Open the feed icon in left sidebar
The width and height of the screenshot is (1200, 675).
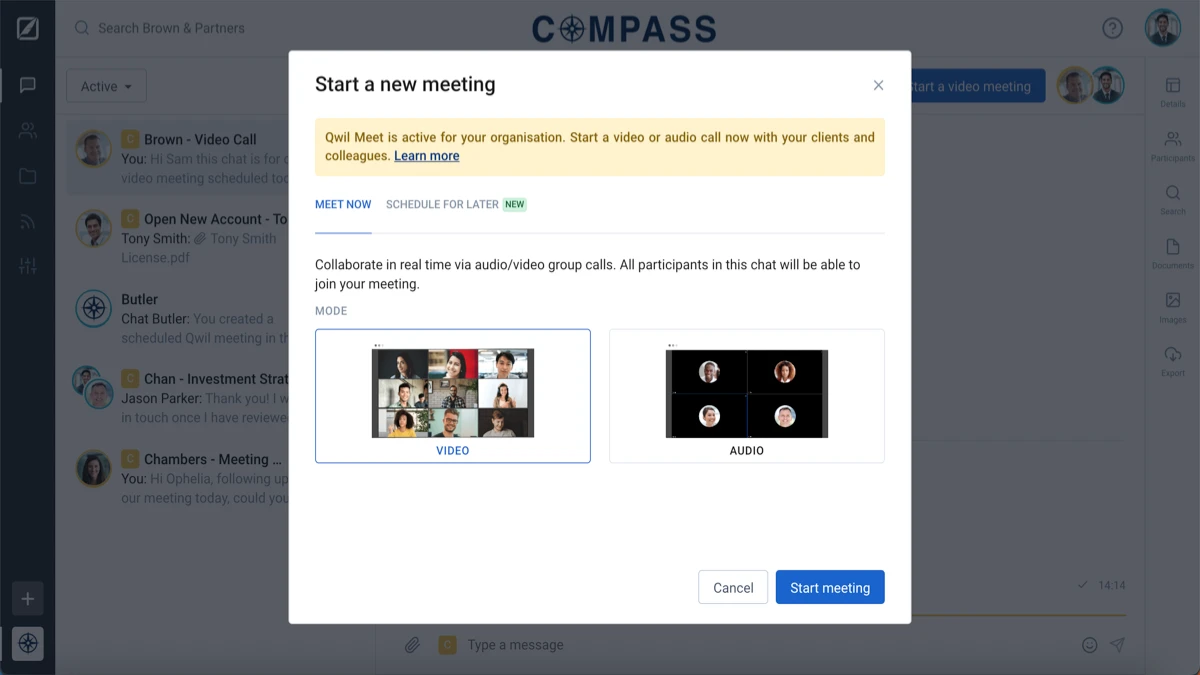tap(28, 222)
